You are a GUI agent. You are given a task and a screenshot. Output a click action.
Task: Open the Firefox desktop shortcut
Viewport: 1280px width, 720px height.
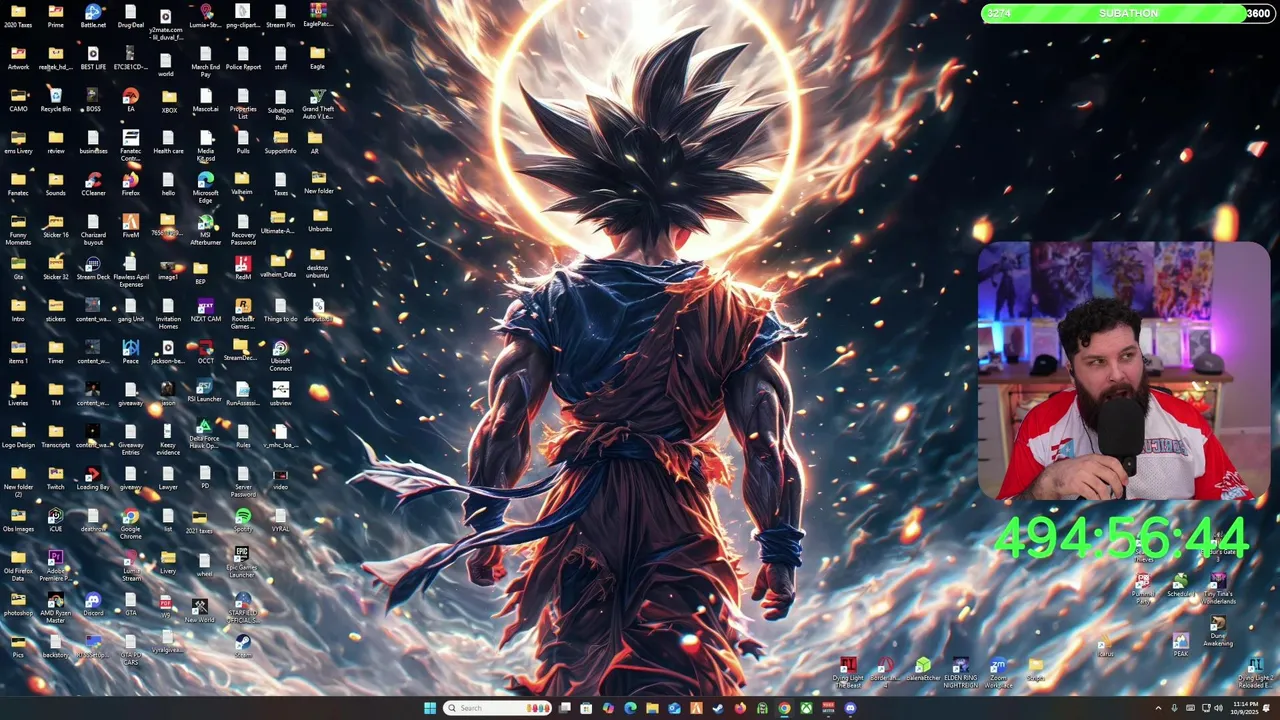pyautogui.click(x=131, y=184)
